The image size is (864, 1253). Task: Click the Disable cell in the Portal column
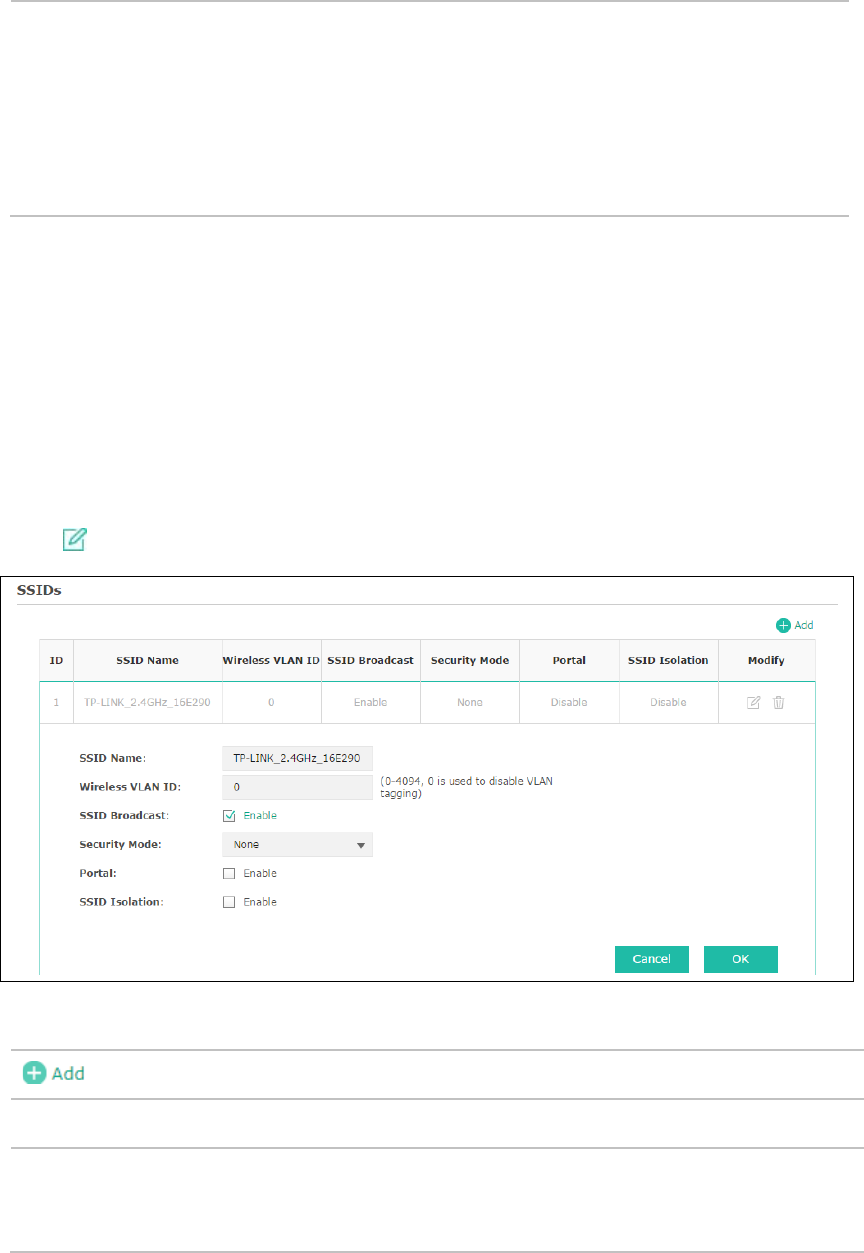click(569, 702)
